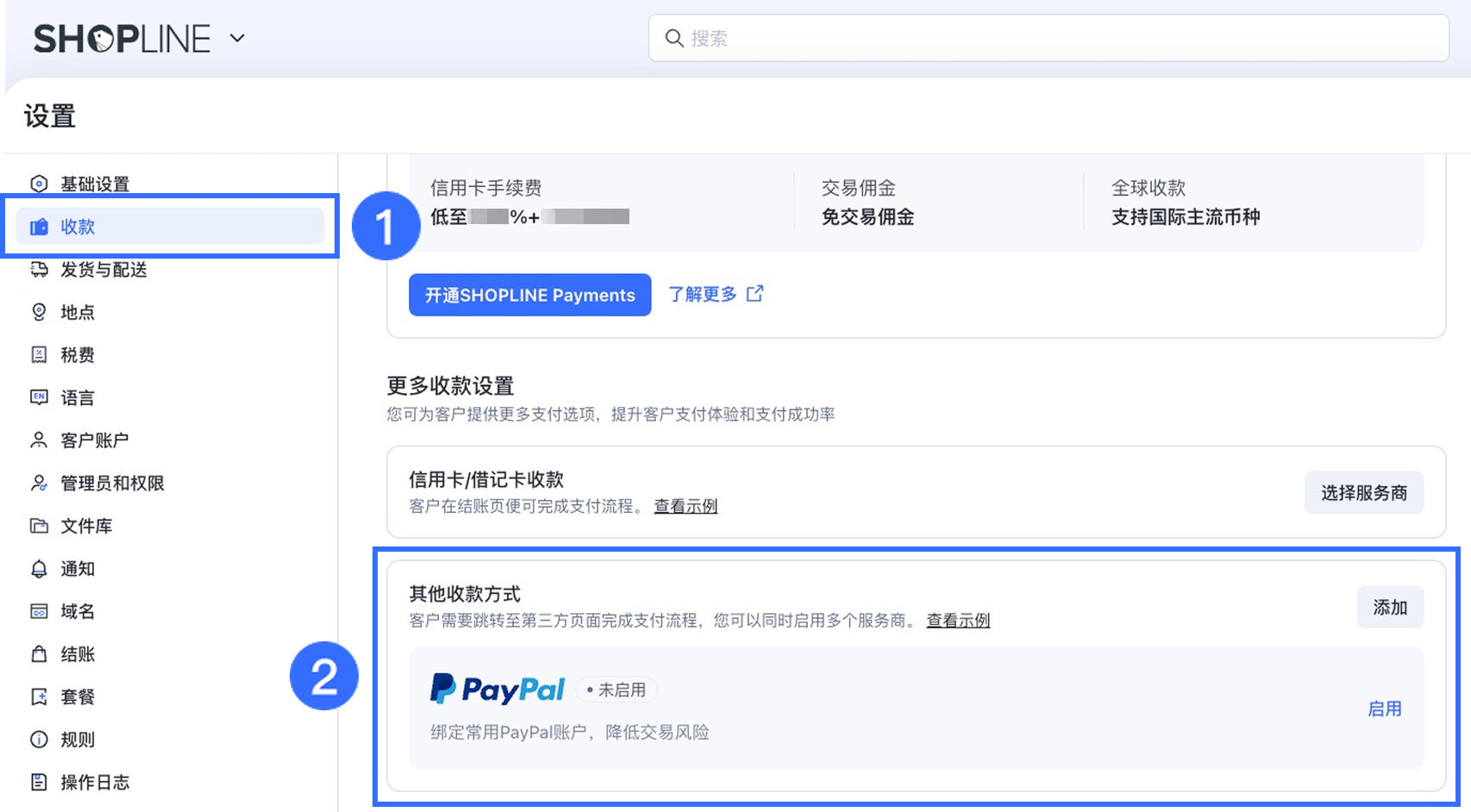This screenshot has width=1471, height=812.
Task: Click the 信用卡/借记卡收款 heading
Action: pyautogui.click(x=486, y=479)
